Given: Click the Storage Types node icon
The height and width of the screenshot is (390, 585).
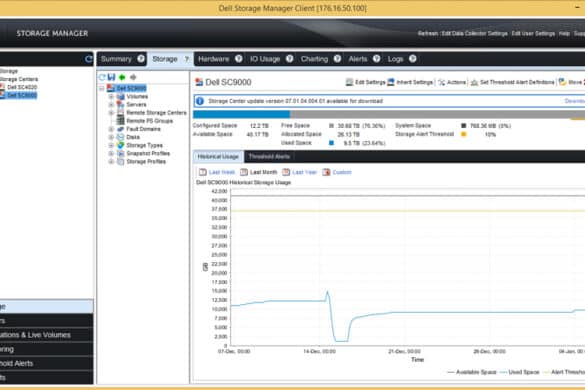Looking at the screenshot, I should pos(121,145).
